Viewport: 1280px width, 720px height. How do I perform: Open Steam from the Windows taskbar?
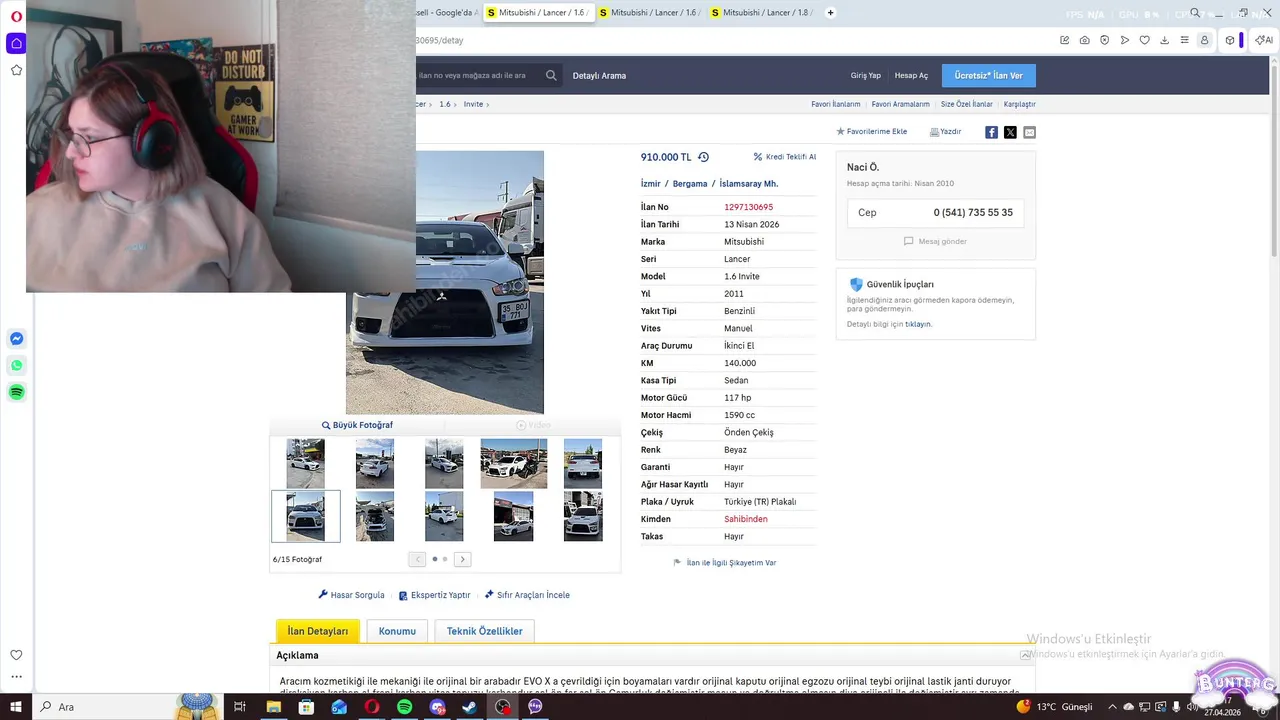pos(470,707)
